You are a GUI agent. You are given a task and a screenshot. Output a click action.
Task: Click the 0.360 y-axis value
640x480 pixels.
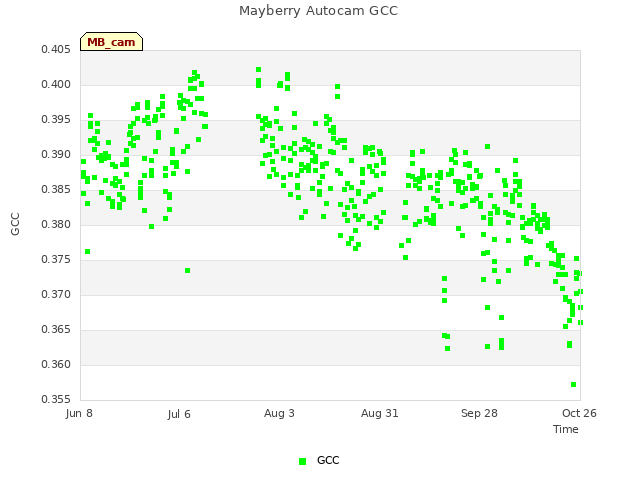(56, 364)
